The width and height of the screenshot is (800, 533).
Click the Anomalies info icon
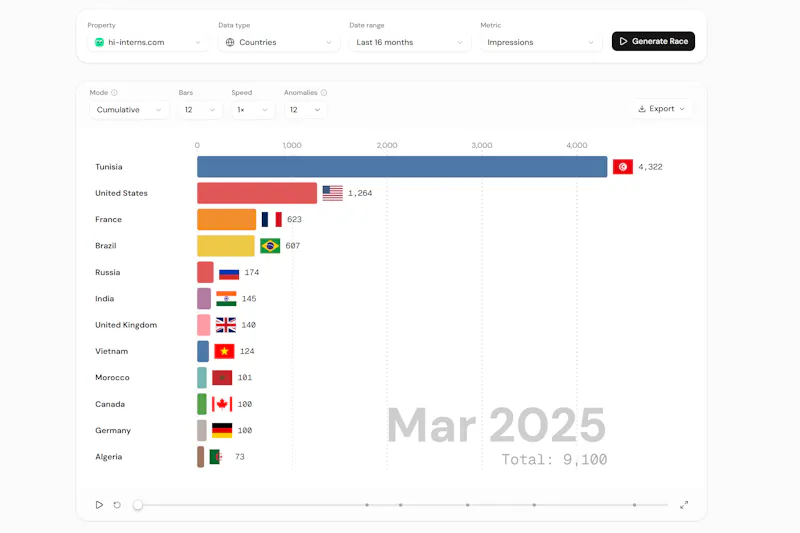324,93
